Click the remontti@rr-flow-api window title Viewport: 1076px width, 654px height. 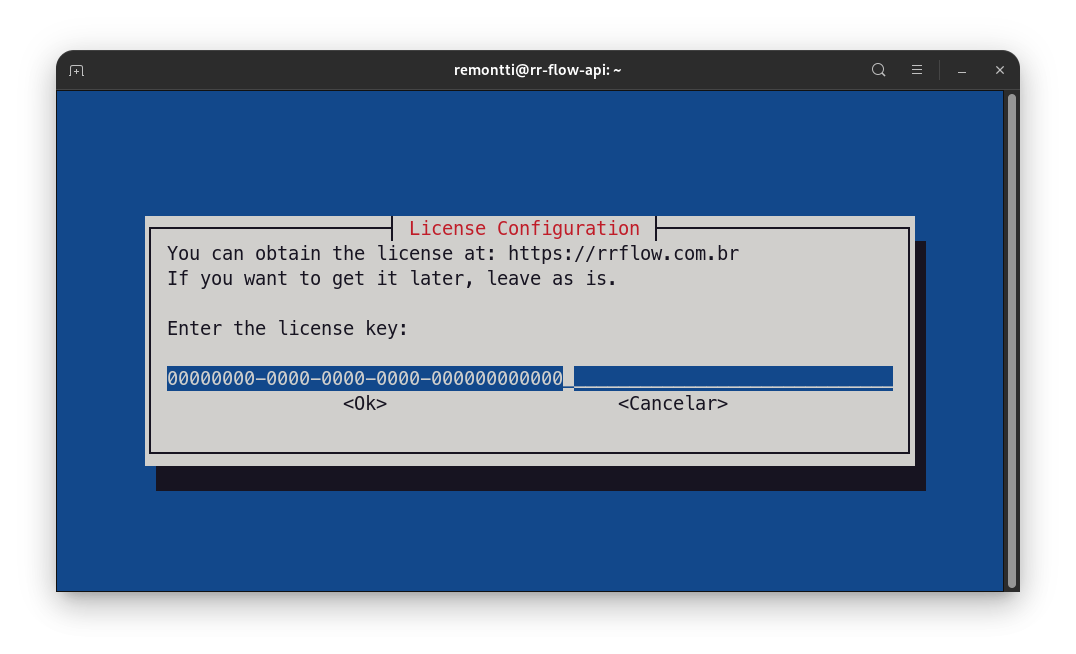[537, 70]
